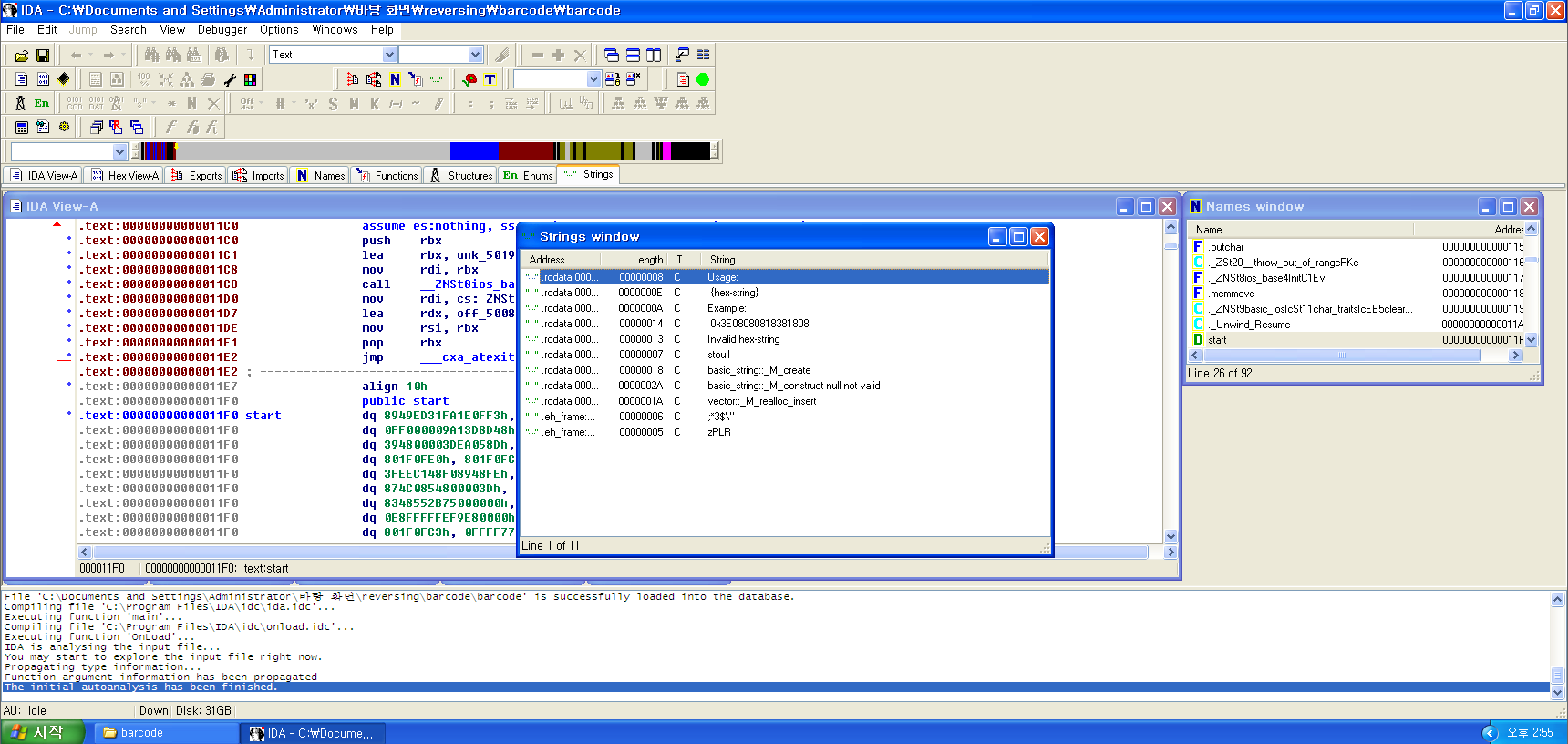Switch to the Functions tab

tap(388, 175)
